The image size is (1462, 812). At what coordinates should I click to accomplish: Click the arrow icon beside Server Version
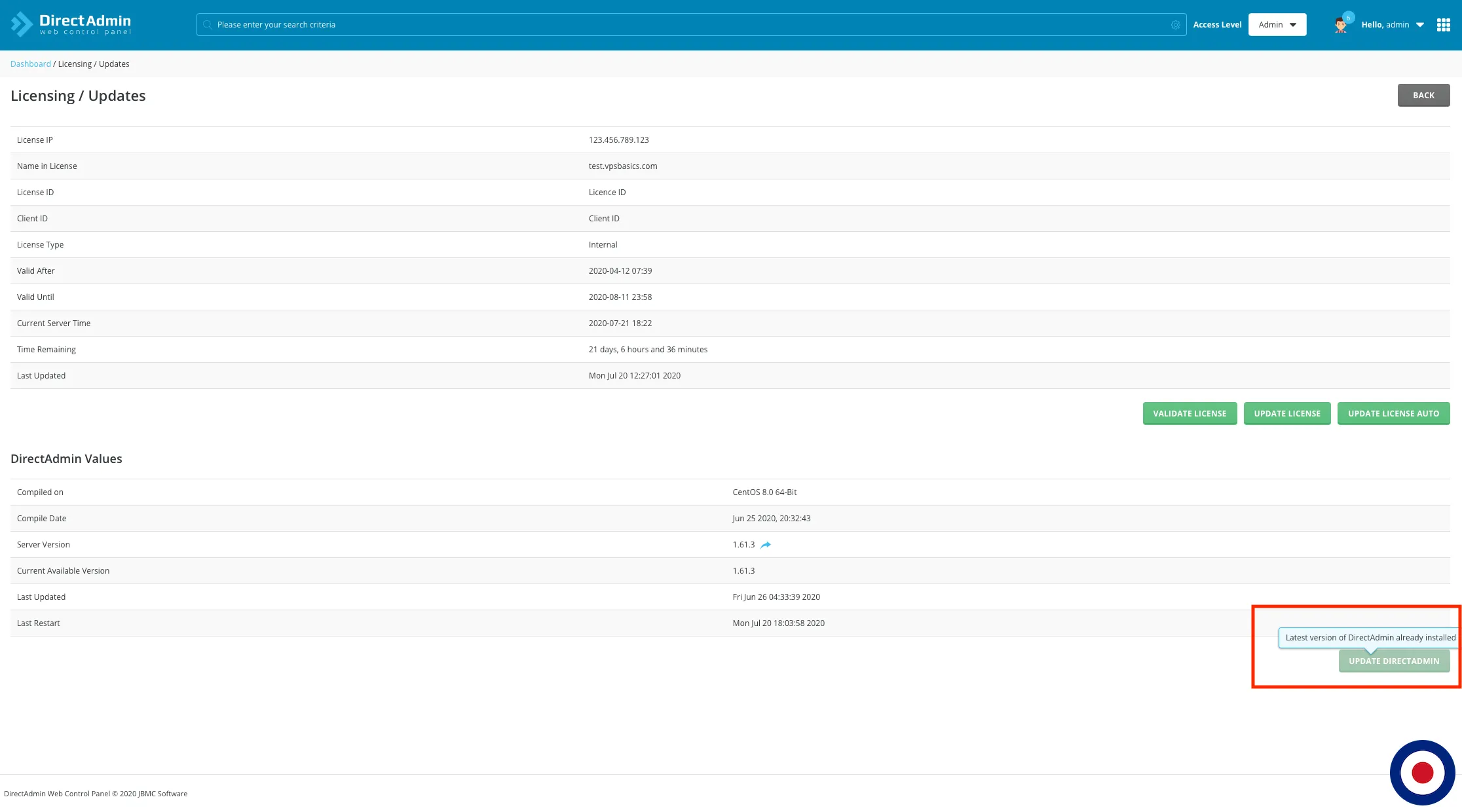[766, 545]
